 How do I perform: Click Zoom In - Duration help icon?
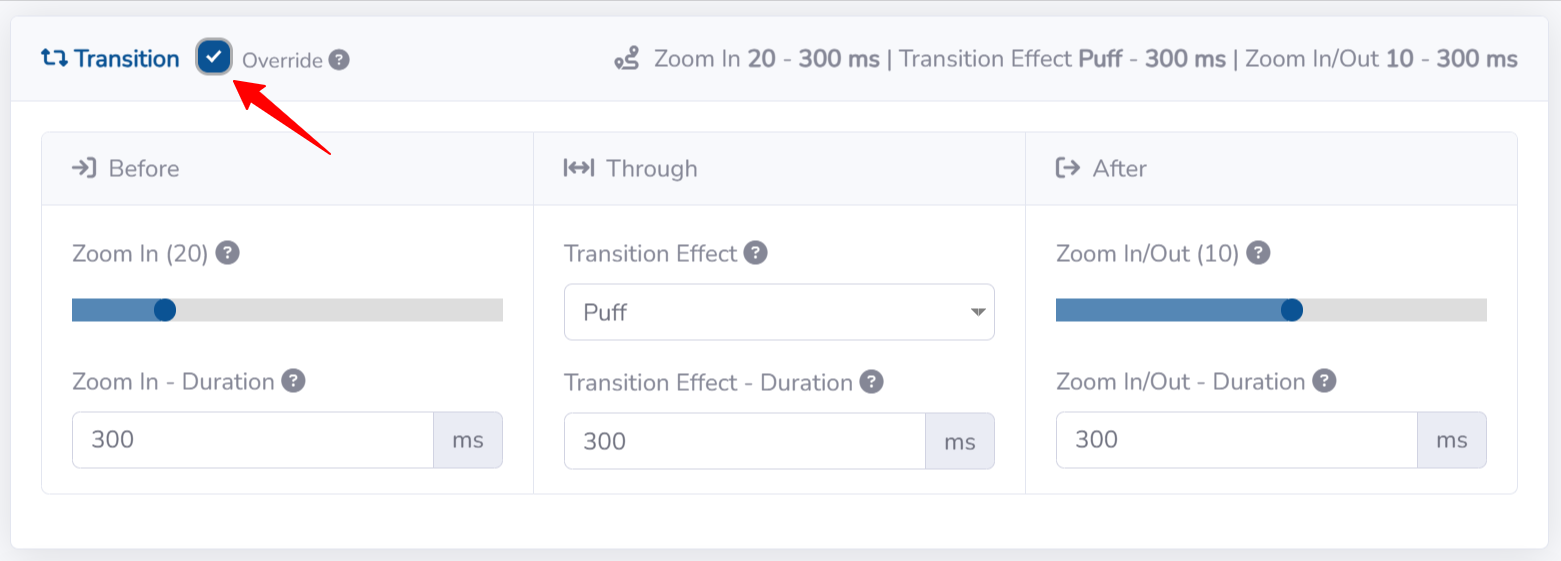[x=293, y=381]
